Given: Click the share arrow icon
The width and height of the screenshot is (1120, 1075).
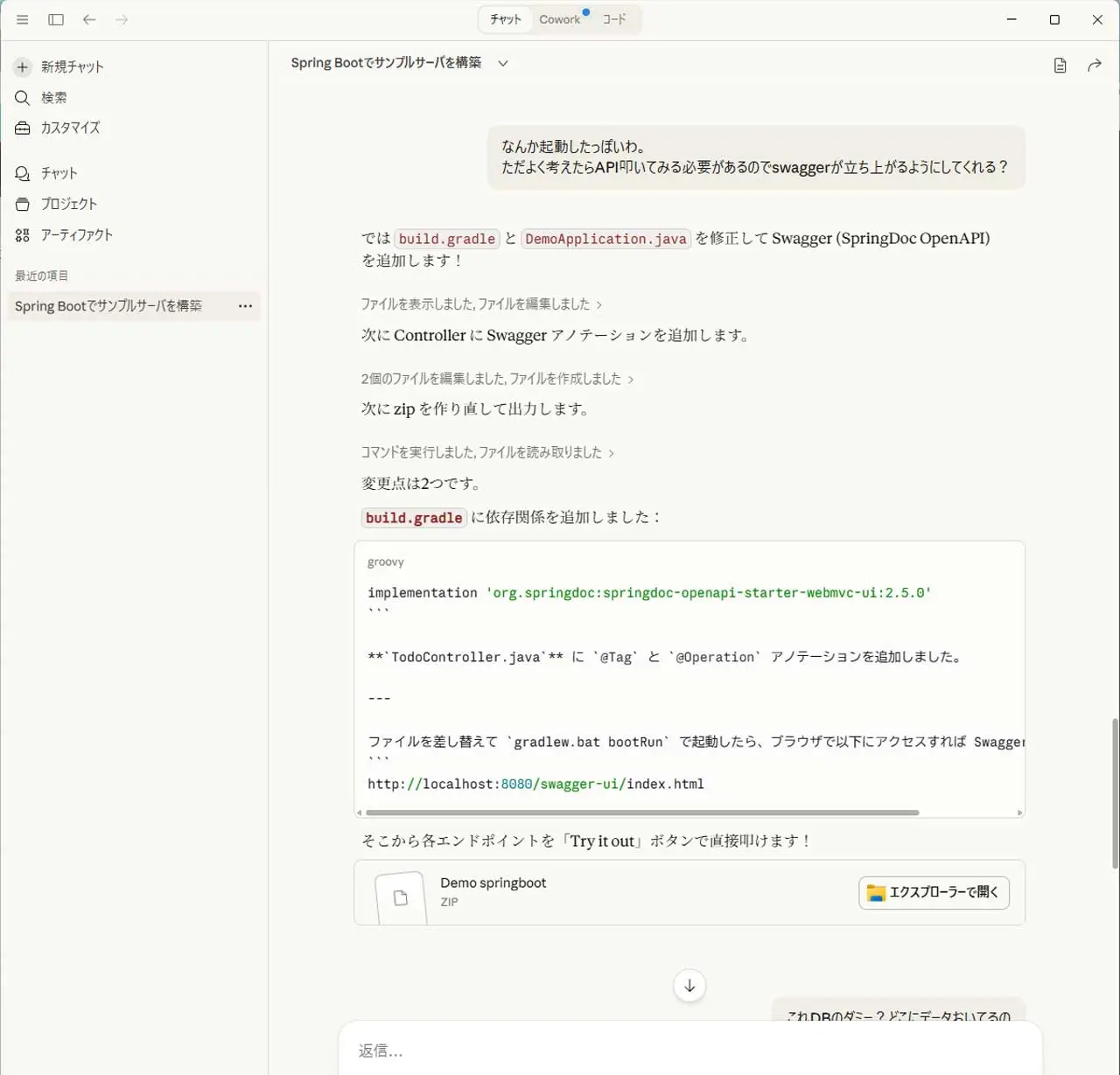Looking at the screenshot, I should (1094, 66).
